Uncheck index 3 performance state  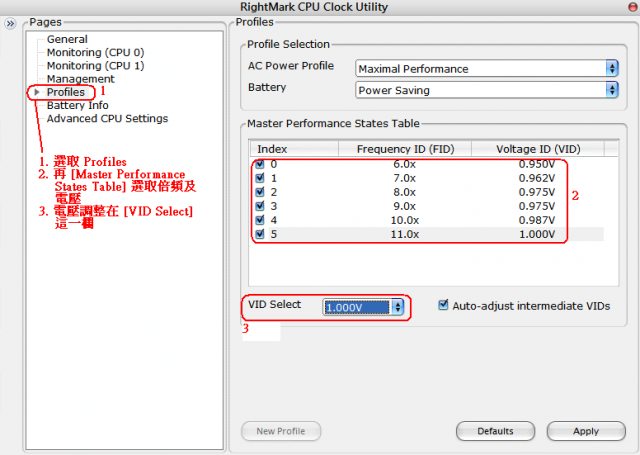point(260,206)
